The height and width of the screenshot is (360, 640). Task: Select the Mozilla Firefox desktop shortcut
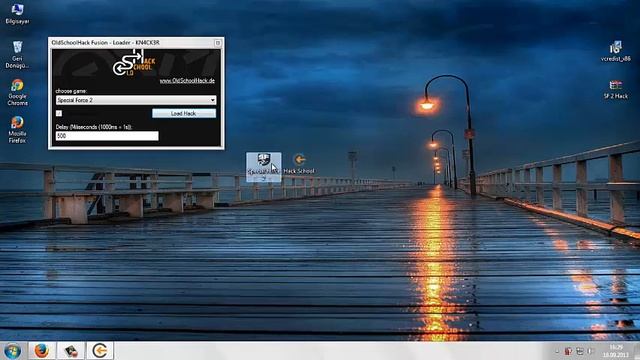(17, 129)
